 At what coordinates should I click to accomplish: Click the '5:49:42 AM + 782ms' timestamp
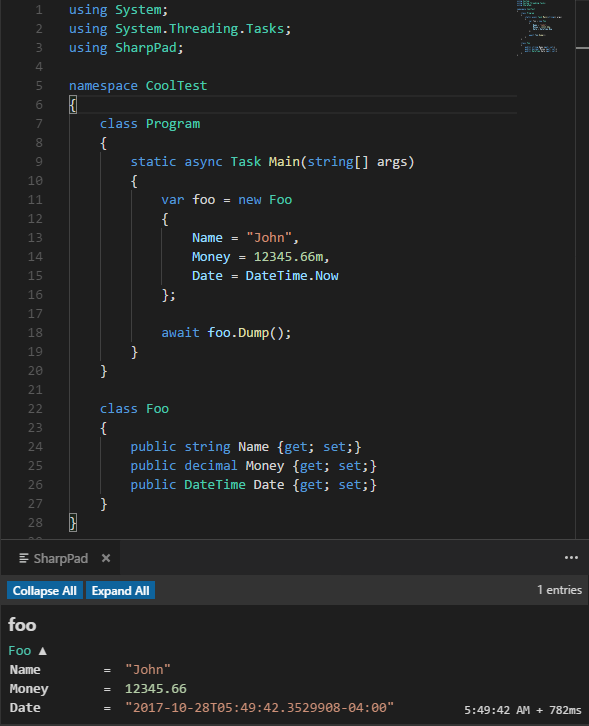pos(522,710)
